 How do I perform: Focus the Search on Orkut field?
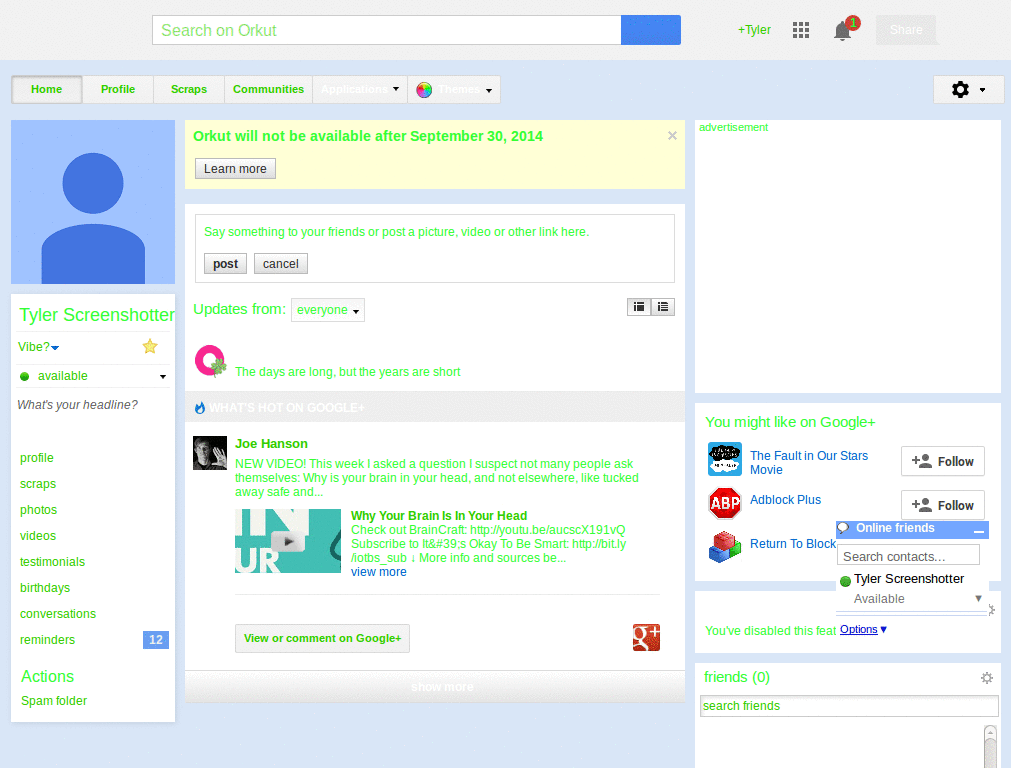pos(387,30)
